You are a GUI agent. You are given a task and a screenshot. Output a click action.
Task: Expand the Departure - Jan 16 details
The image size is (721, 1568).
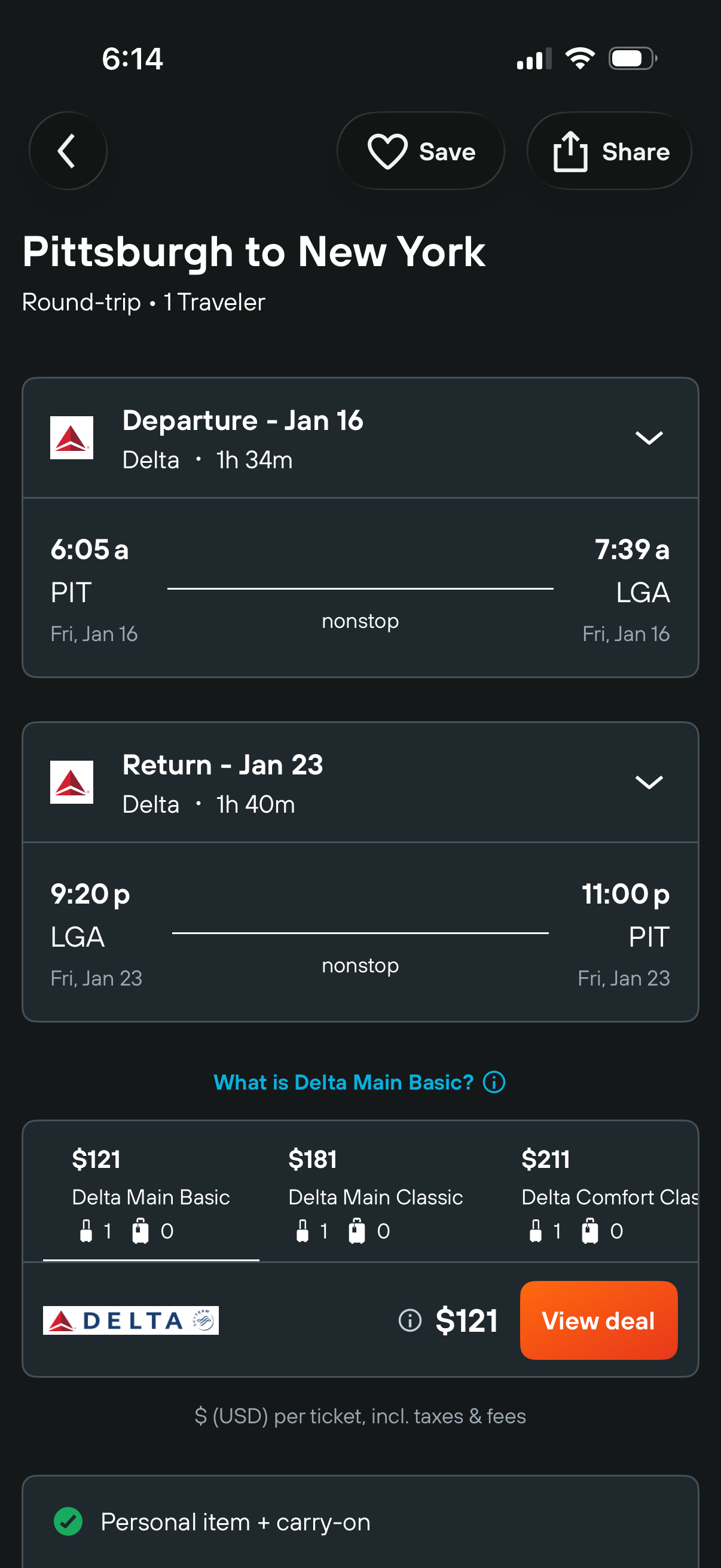649,438
